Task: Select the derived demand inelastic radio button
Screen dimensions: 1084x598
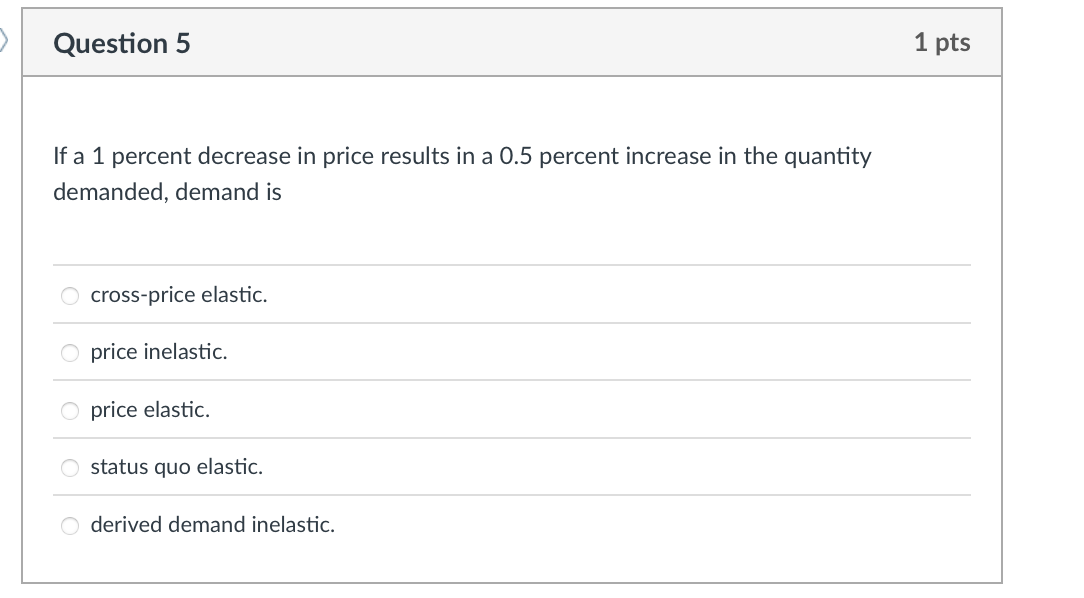Action: click(69, 525)
